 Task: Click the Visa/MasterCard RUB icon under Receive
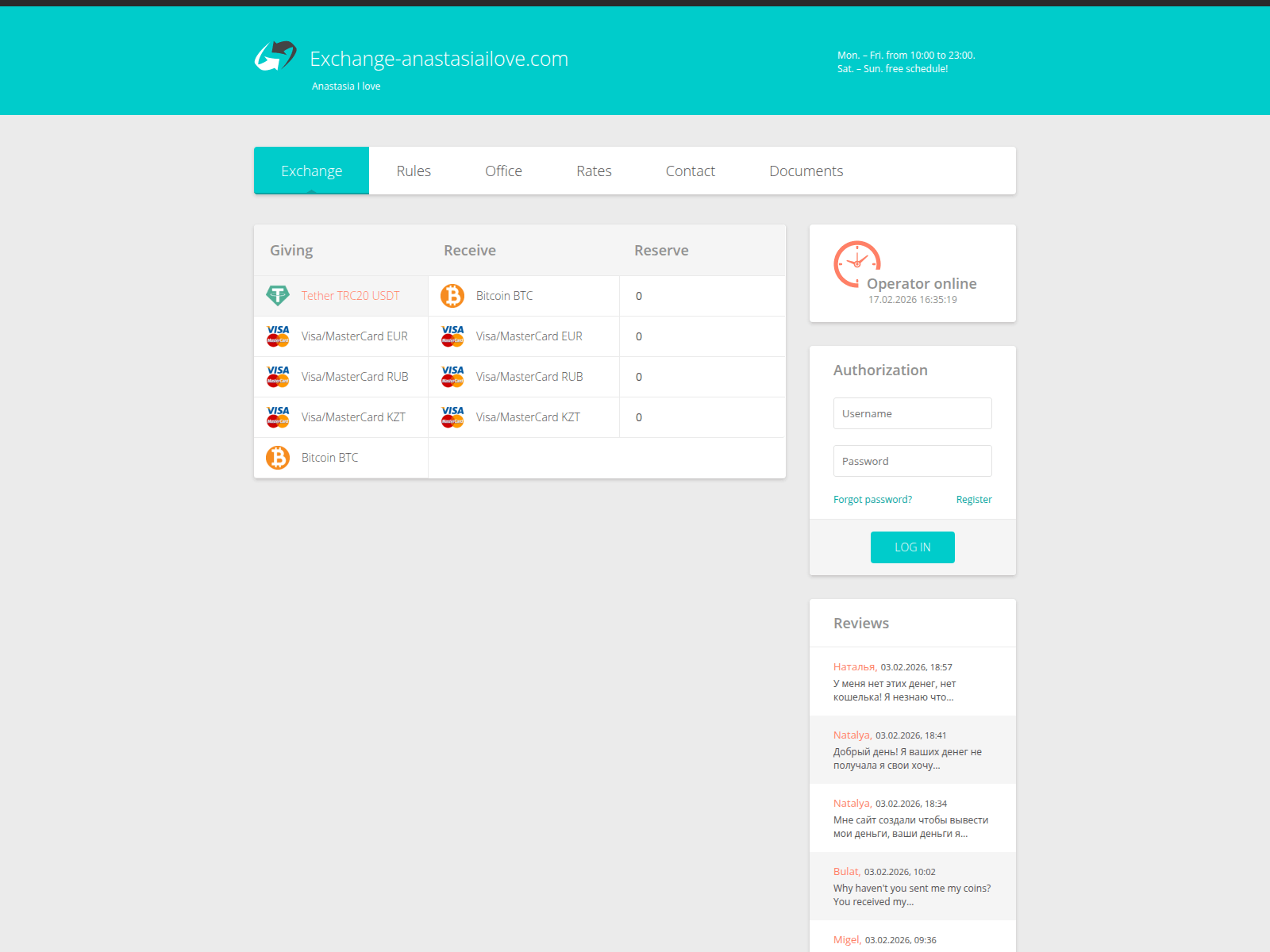point(452,376)
